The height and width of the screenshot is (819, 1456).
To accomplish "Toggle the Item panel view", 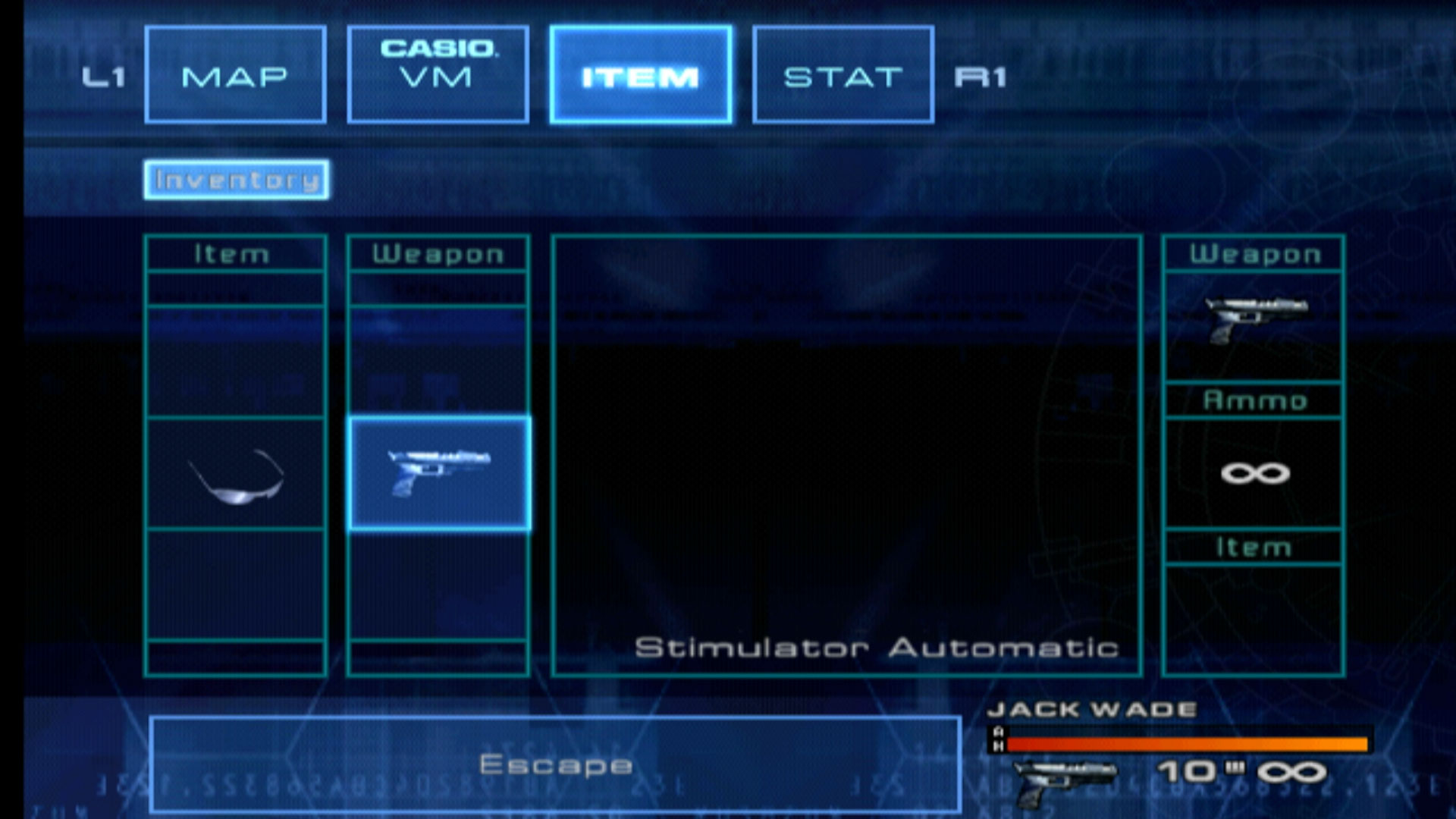I will (x=640, y=75).
